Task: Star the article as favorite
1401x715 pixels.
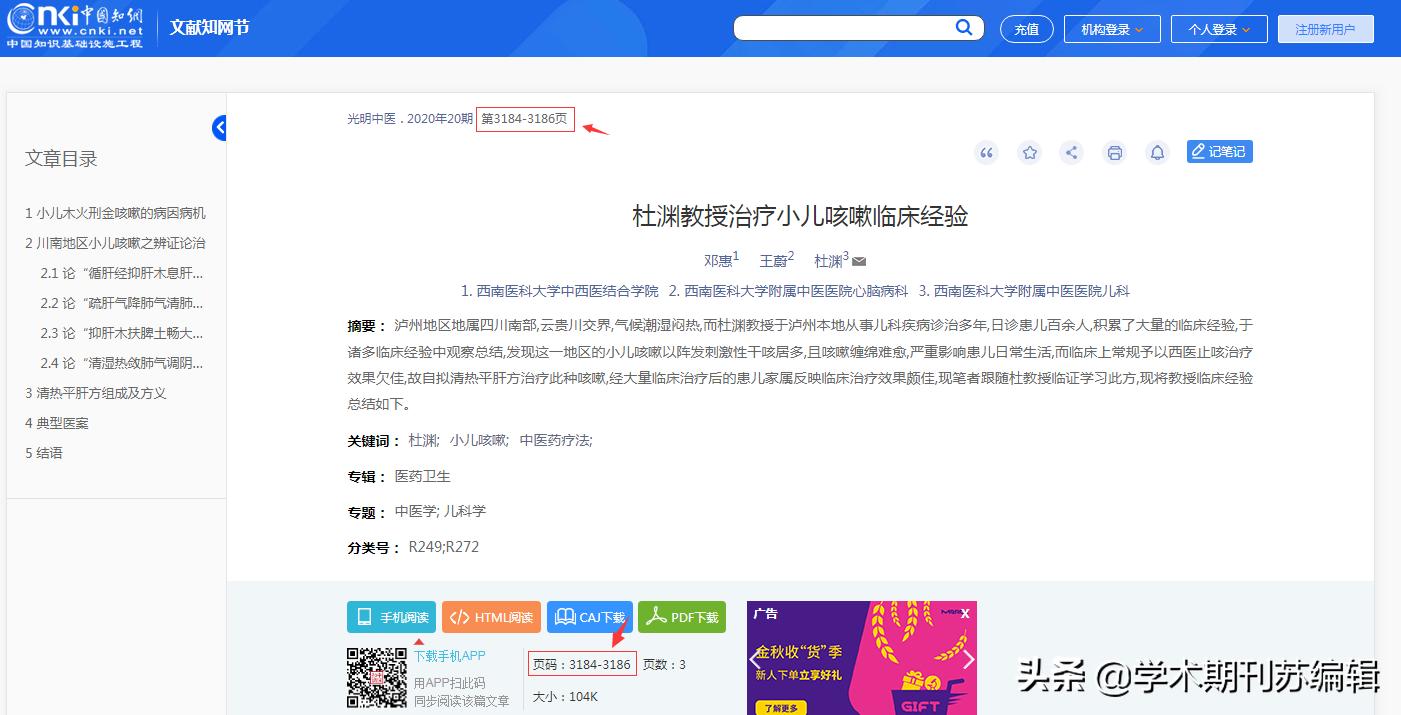Action: tap(1029, 152)
